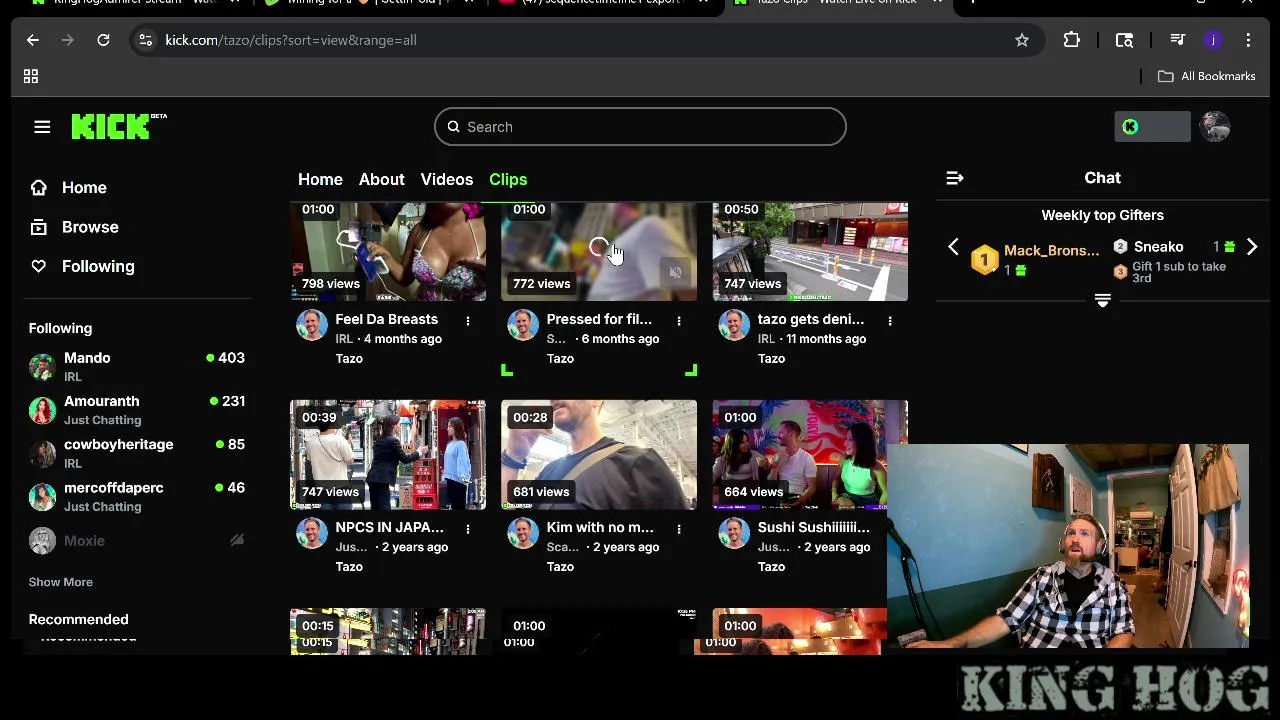The height and width of the screenshot is (720, 1280).
Task: Play the NPCS IN JAPA... clip thumbnail
Action: 388,455
